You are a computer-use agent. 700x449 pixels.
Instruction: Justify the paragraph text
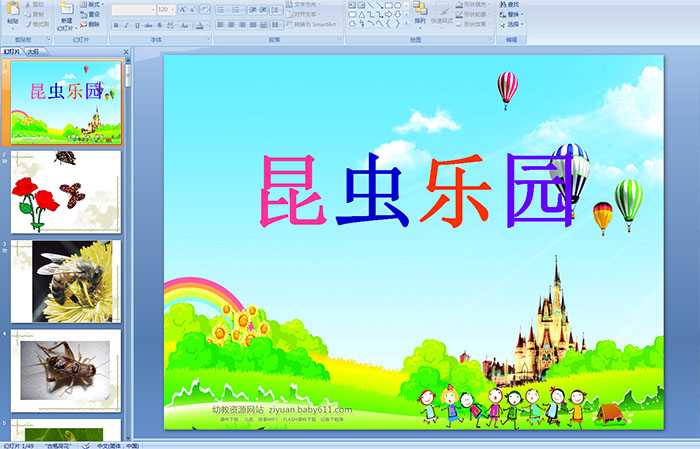click(x=253, y=25)
